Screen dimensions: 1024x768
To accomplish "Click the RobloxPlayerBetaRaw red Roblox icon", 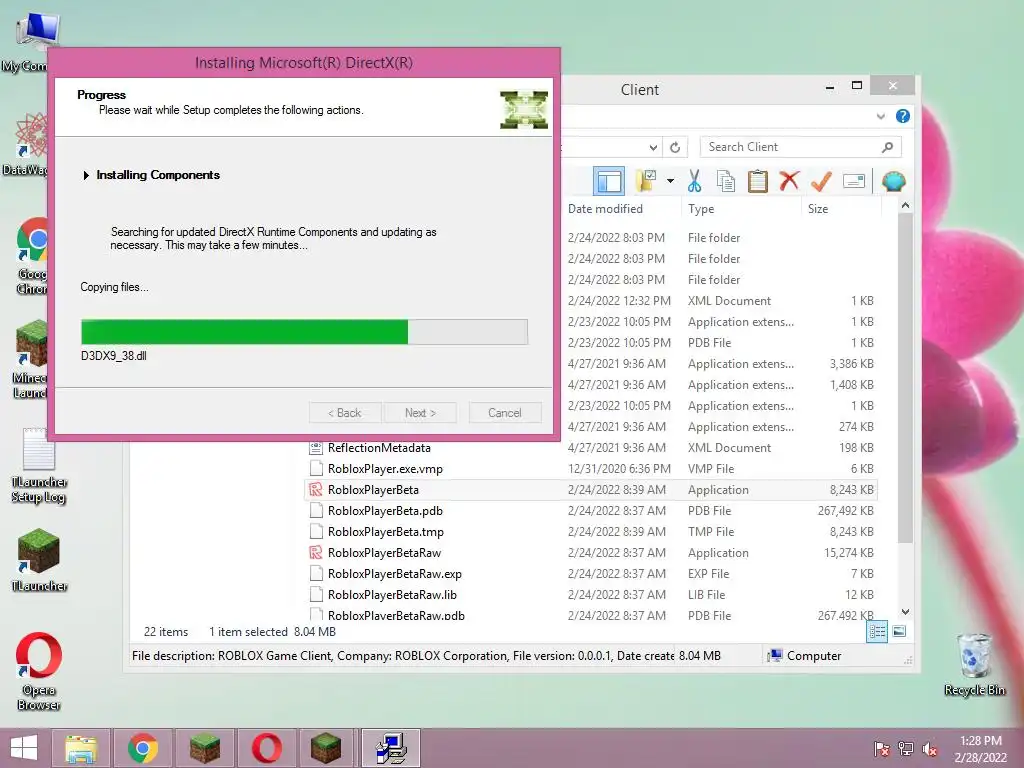I will (316, 552).
